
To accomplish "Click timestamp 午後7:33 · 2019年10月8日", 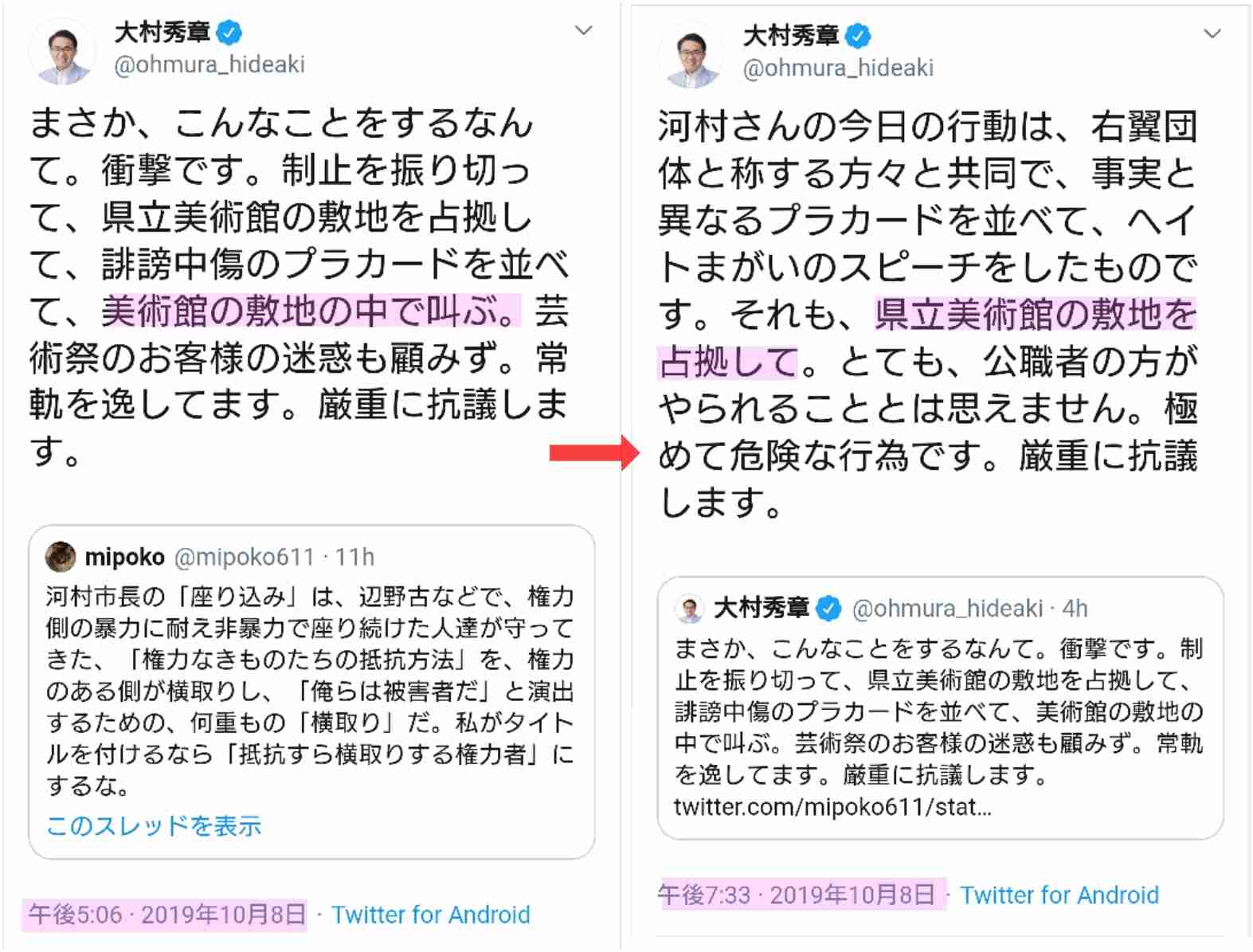I will pos(797,895).
